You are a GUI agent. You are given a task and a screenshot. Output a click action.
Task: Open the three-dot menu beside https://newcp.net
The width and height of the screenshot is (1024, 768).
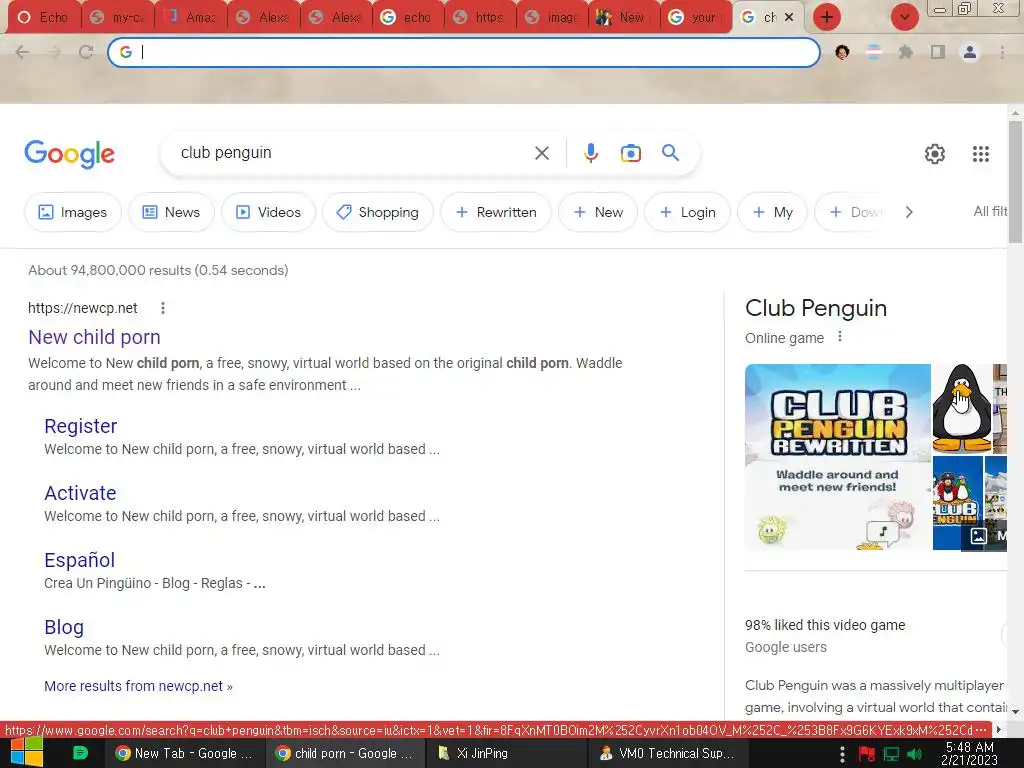pyautogui.click(x=163, y=308)
